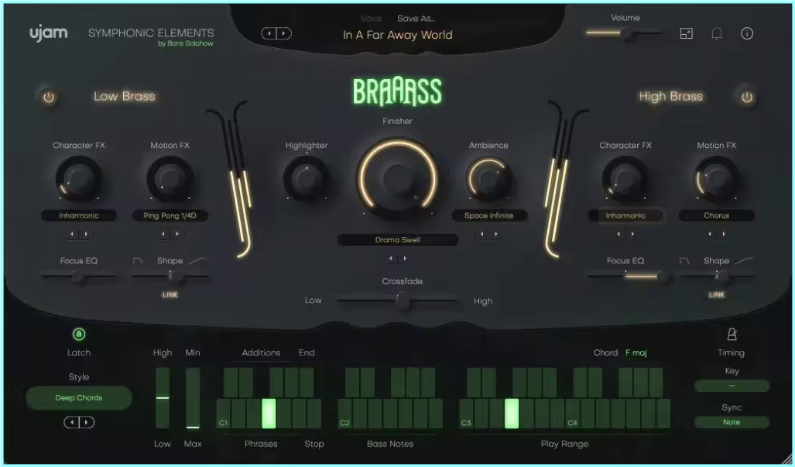Click the window resize layout icon
Viewport: 795px width, 467px height.
coord(686,33)
